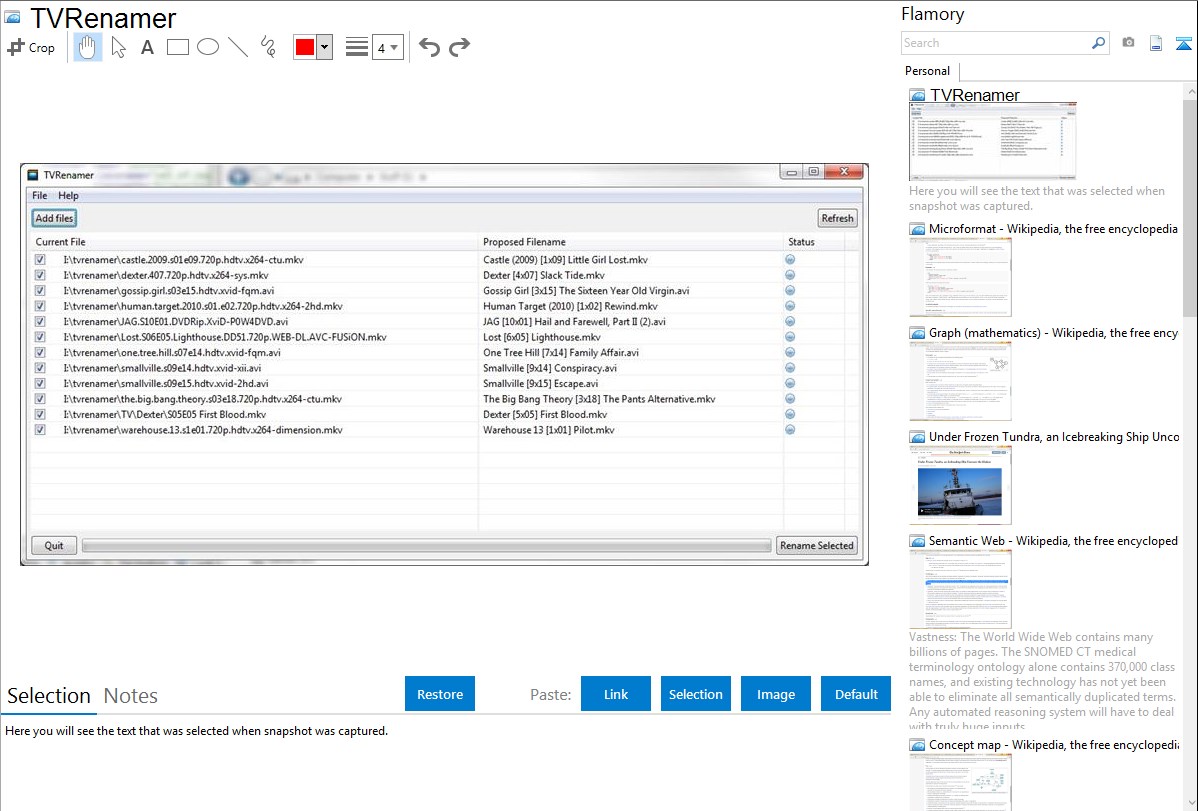The image size is (1198, 811).
Task: Switch to the Selection tab
Action: [x=49, y=696]
